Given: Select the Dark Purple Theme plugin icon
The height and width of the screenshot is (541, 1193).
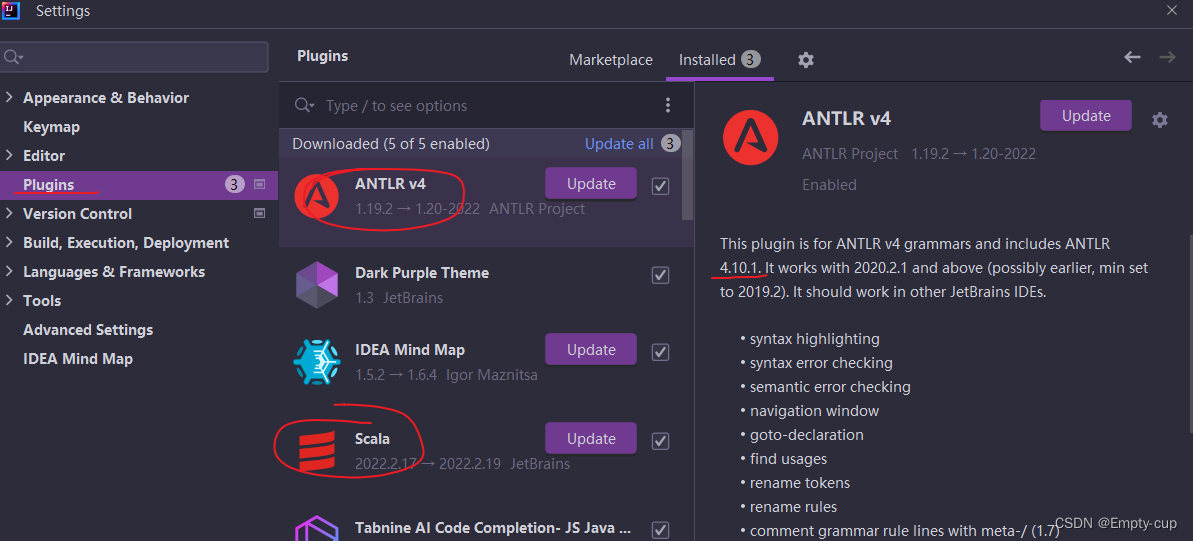Looking at the screenshot, I should click(x=317, y=285).
